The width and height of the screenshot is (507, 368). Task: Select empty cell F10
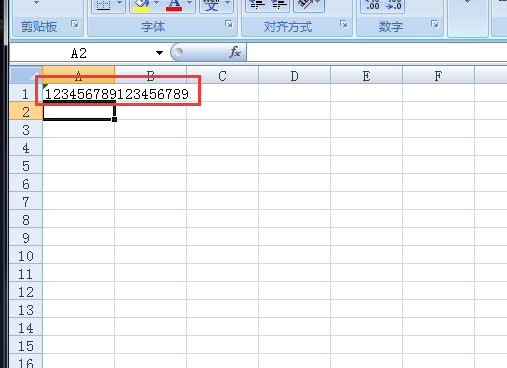[x=438, y=255]
